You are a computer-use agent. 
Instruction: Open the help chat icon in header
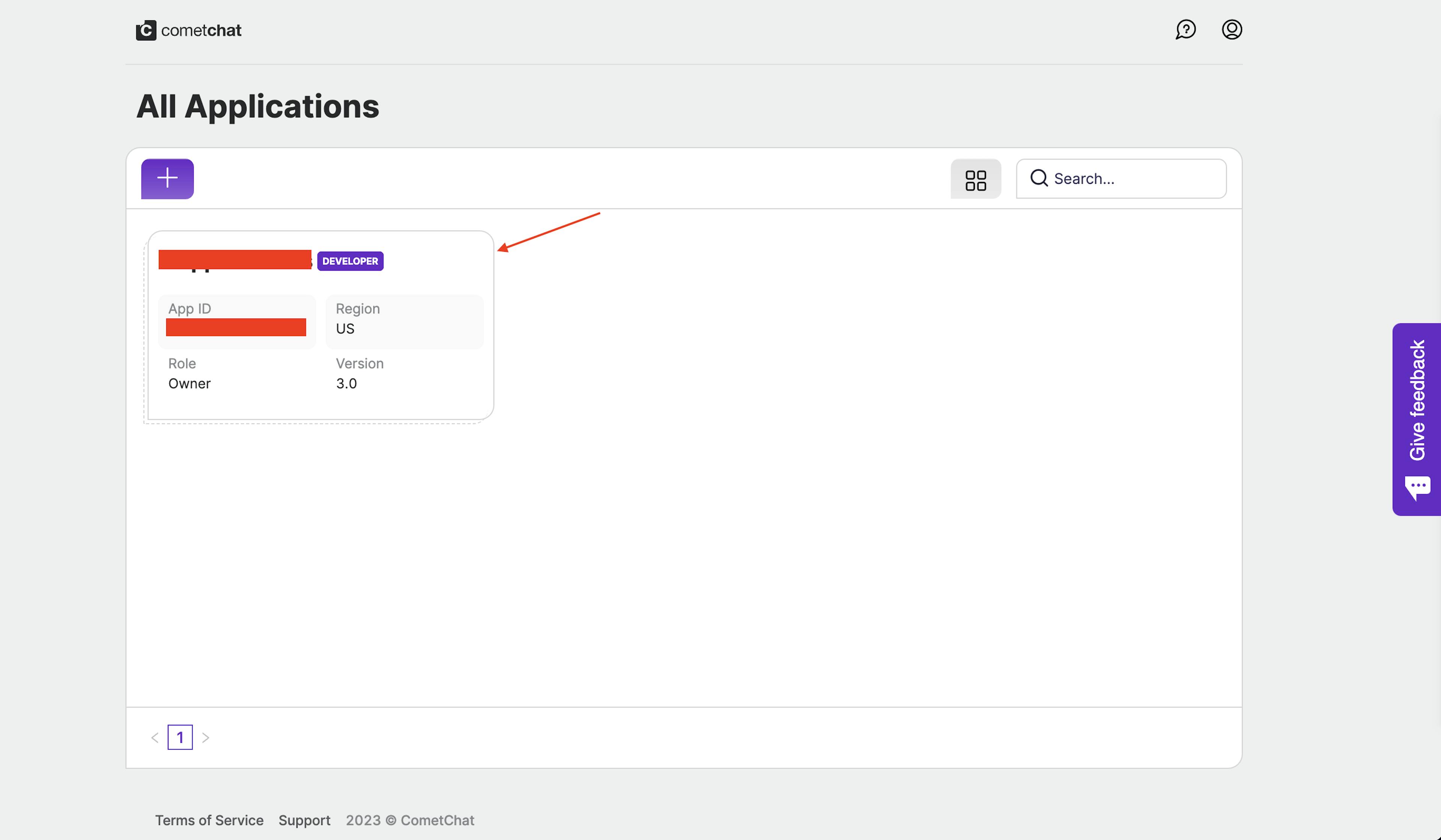[x=1185, y=30]
